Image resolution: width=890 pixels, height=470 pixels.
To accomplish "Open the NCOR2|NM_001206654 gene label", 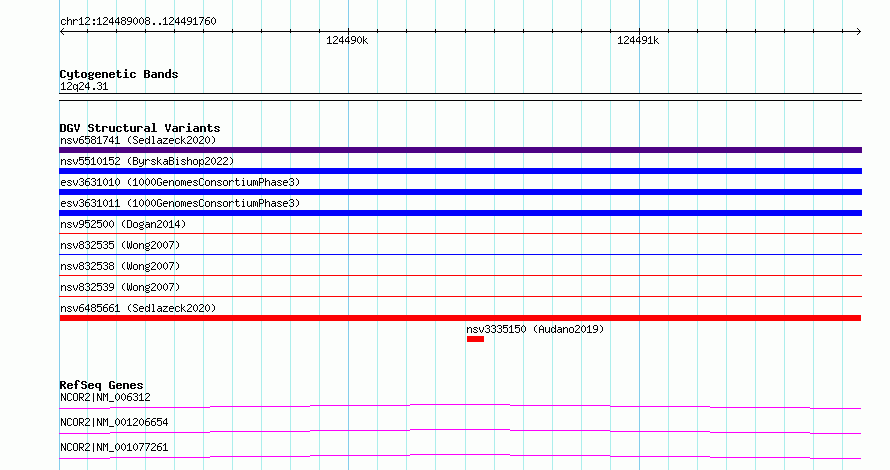I will click(114, 422).
